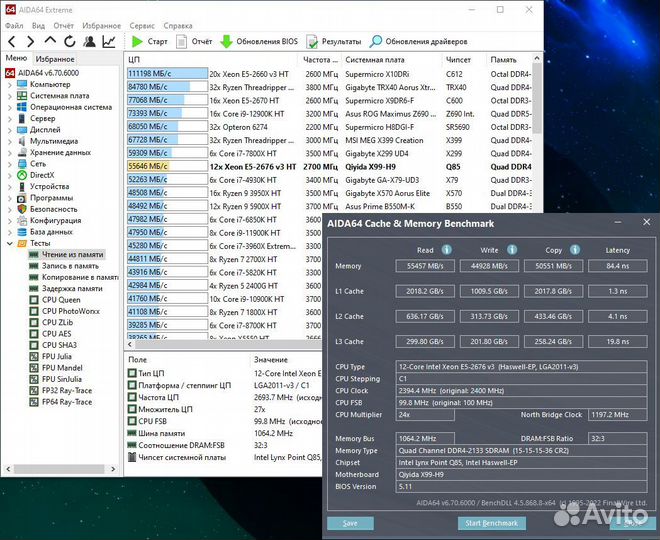Select Задержка памяти test
Viewport: 660px width, 540px height.
pyautogui.click(x=72, y=289)
